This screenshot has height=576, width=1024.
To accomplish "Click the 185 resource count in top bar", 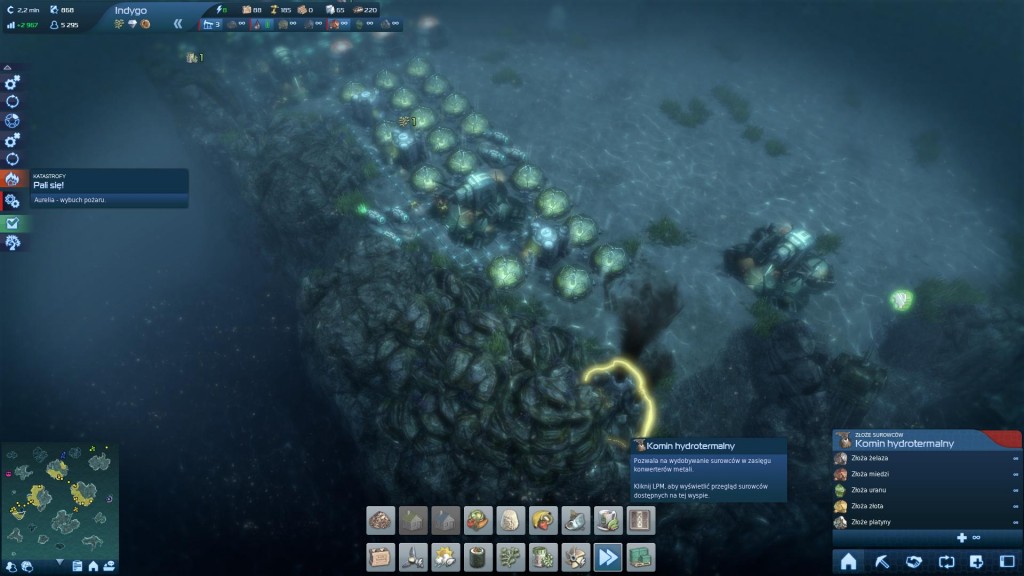I will tap(285, 10).
